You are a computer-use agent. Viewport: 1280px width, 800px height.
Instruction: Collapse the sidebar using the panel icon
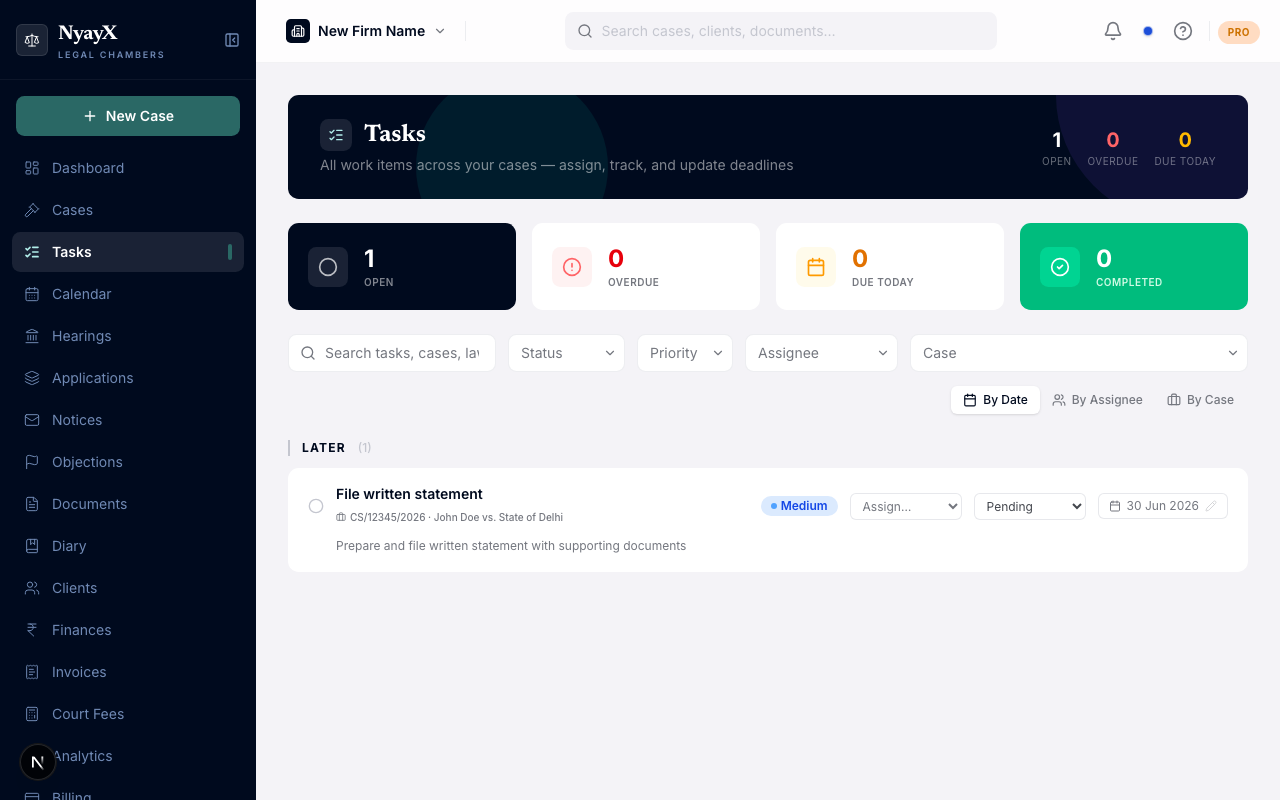(231, 40)
